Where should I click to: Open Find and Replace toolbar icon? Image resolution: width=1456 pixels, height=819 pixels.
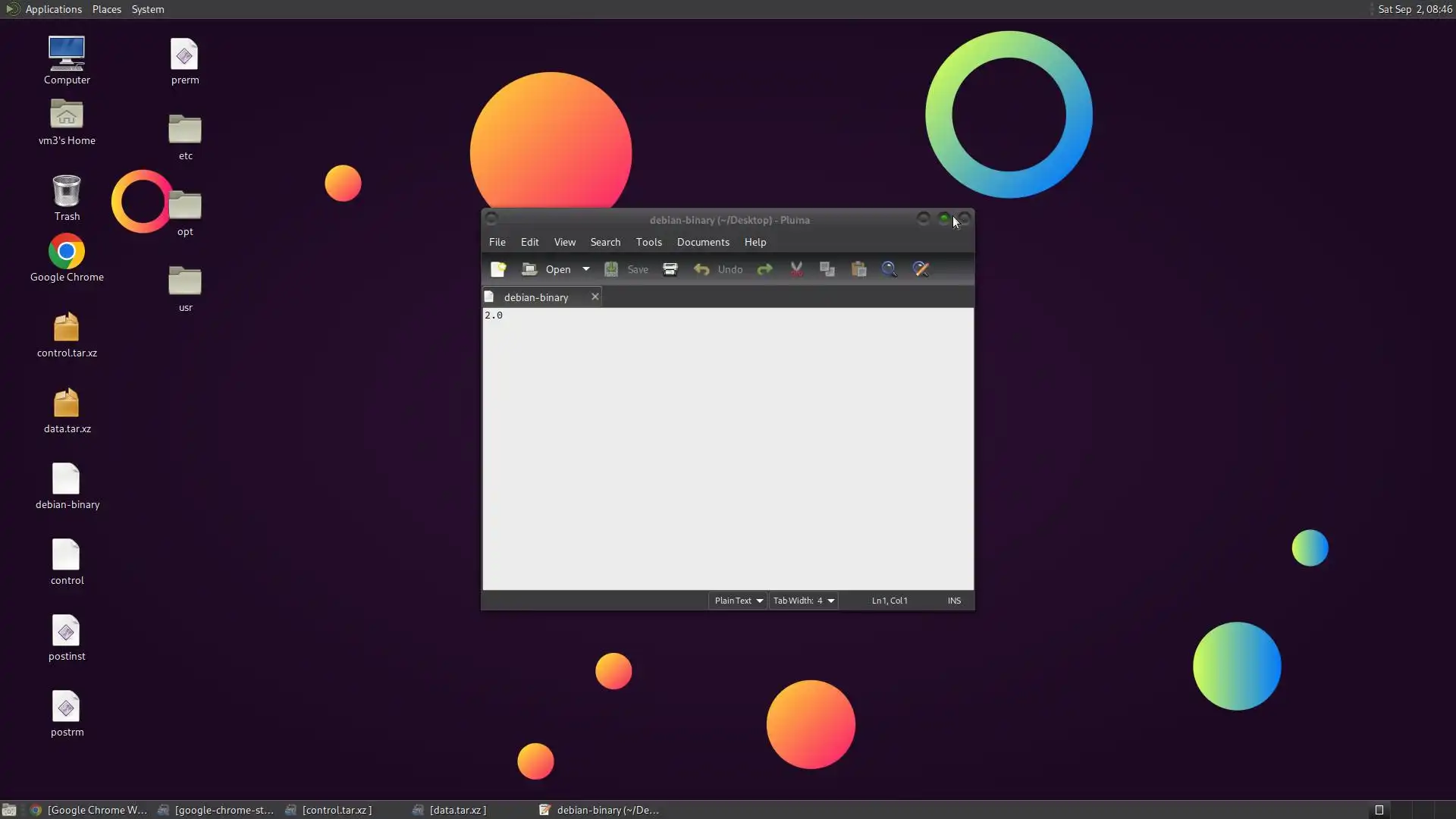(x=921, y=269)
